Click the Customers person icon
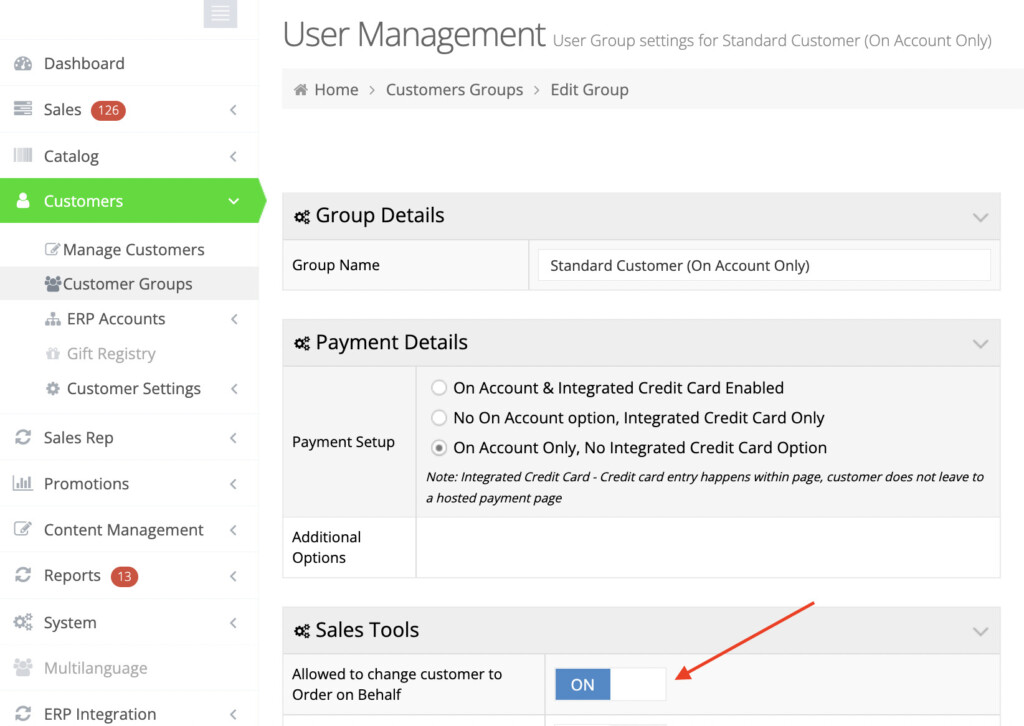 point(23,200)
